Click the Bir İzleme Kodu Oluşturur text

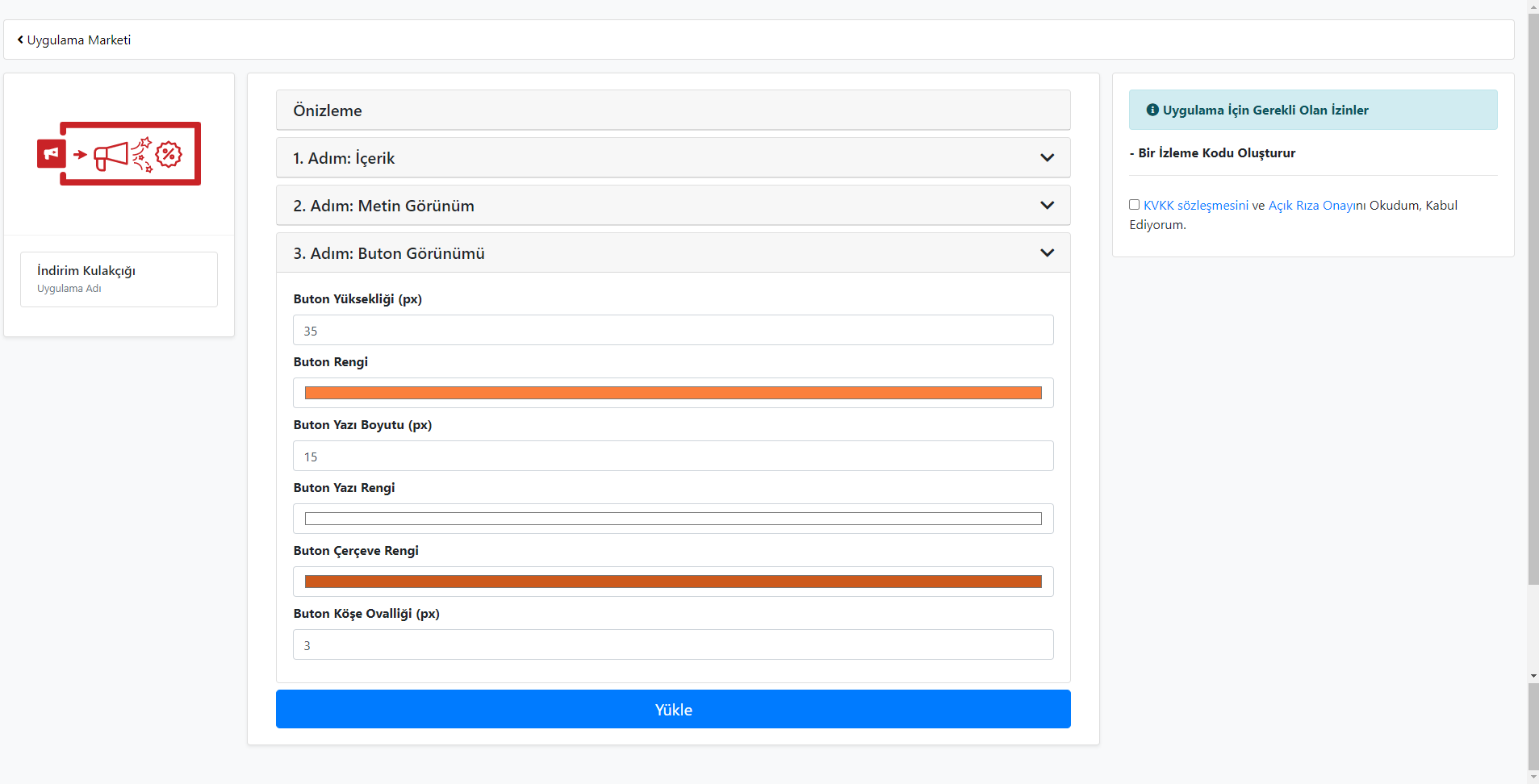[x=1212, y=153]
